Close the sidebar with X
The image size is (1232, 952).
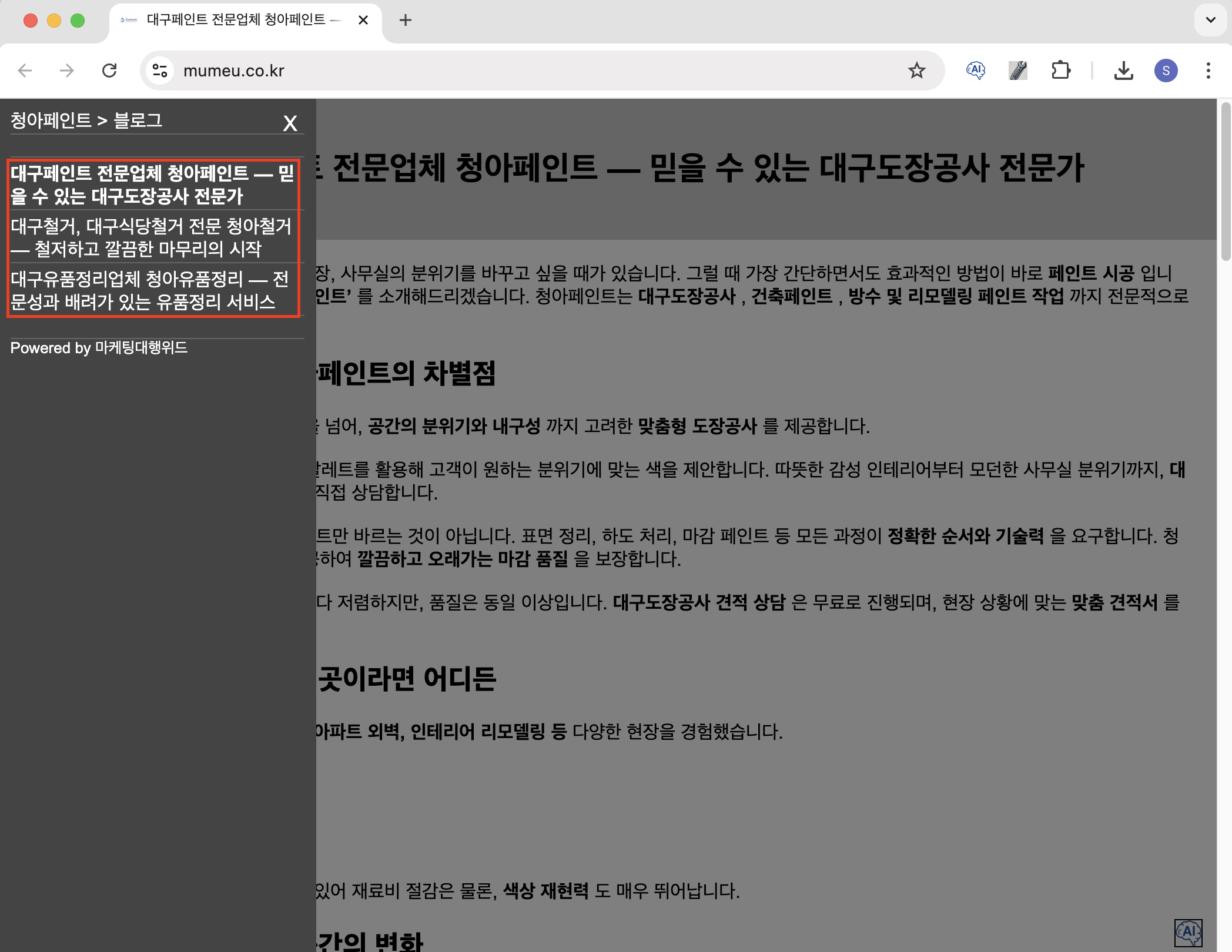[x=290, y=123]
